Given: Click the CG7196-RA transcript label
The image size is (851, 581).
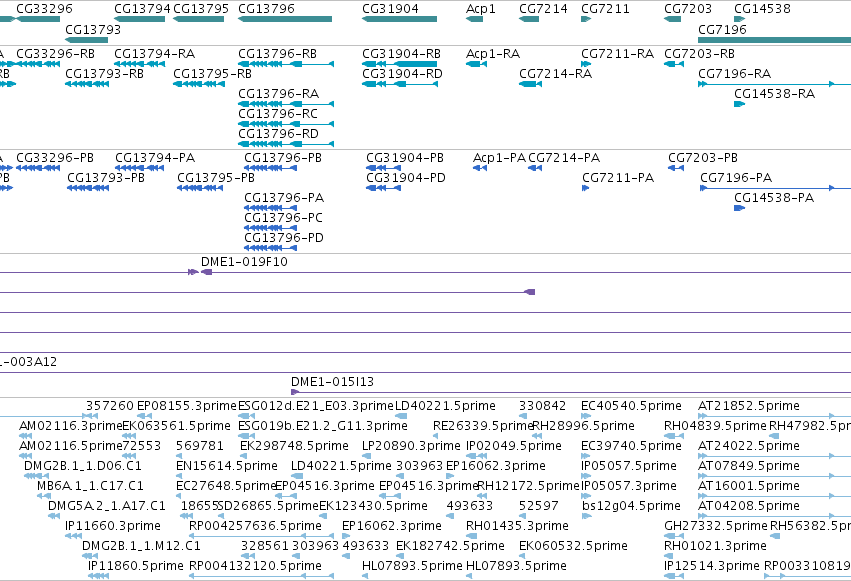Looking at the screenshot, I should click(x=734, y=74).
